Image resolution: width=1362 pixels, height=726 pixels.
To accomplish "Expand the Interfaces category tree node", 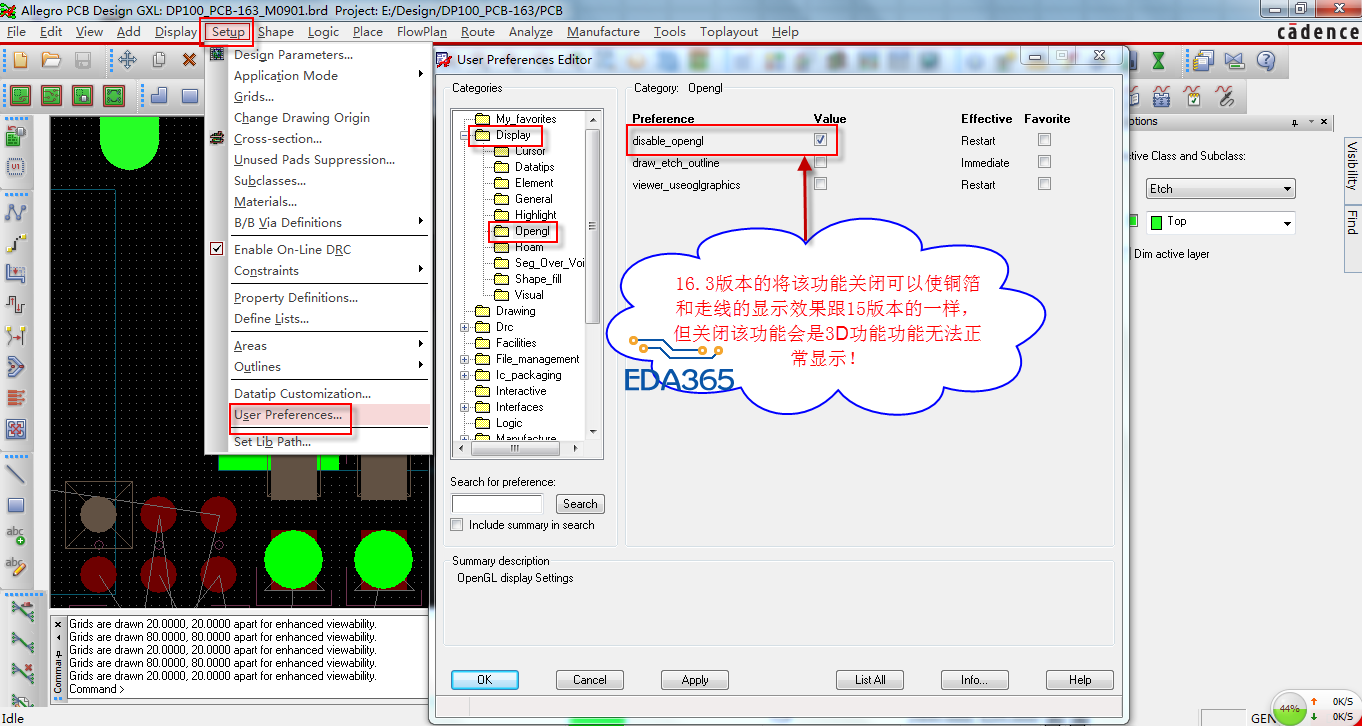I will coord(465,407).
